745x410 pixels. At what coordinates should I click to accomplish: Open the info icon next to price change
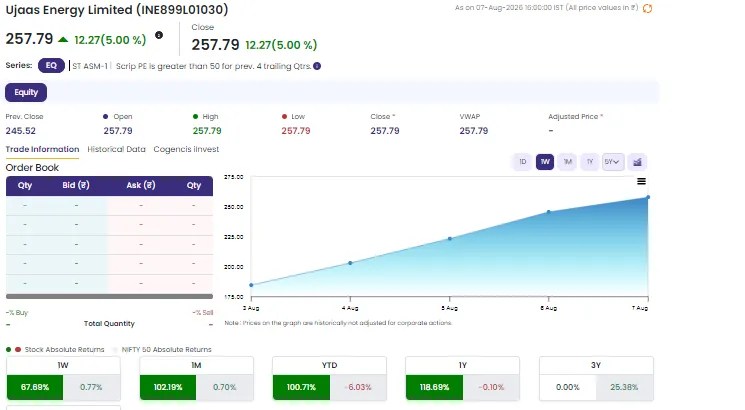159,35
